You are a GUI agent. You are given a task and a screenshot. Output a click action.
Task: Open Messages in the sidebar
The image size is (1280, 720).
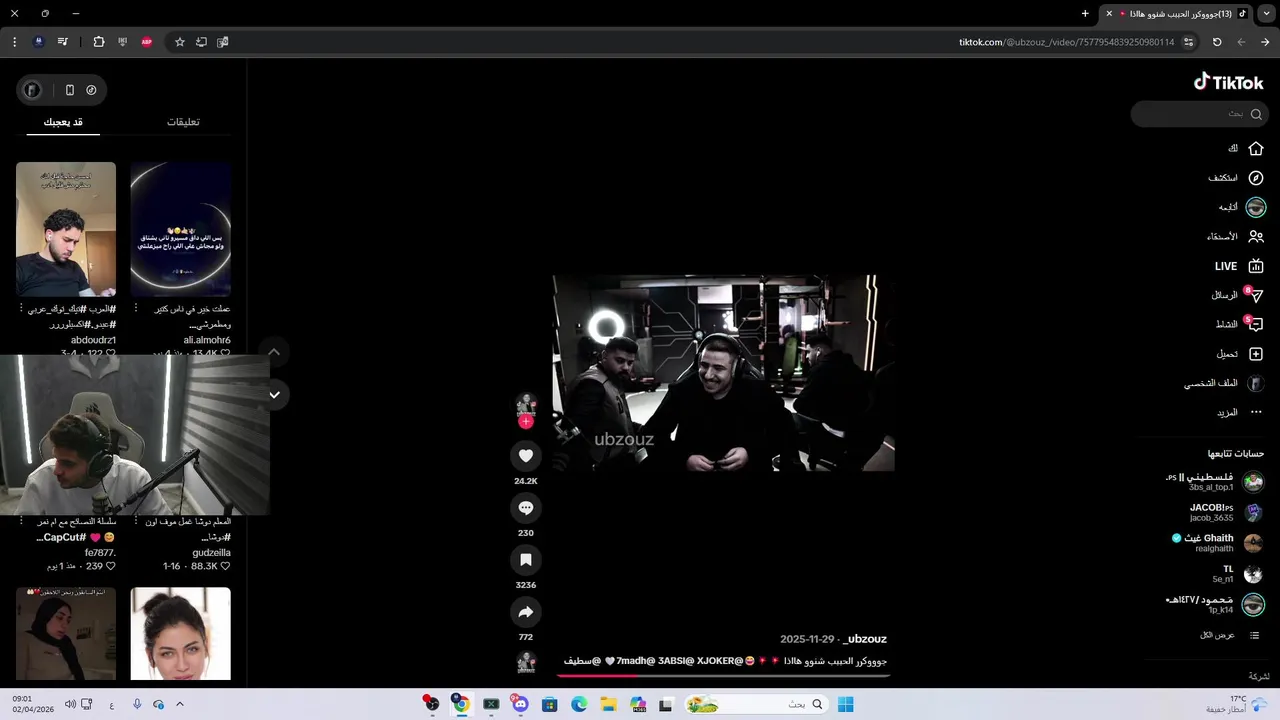(1240, 295)
